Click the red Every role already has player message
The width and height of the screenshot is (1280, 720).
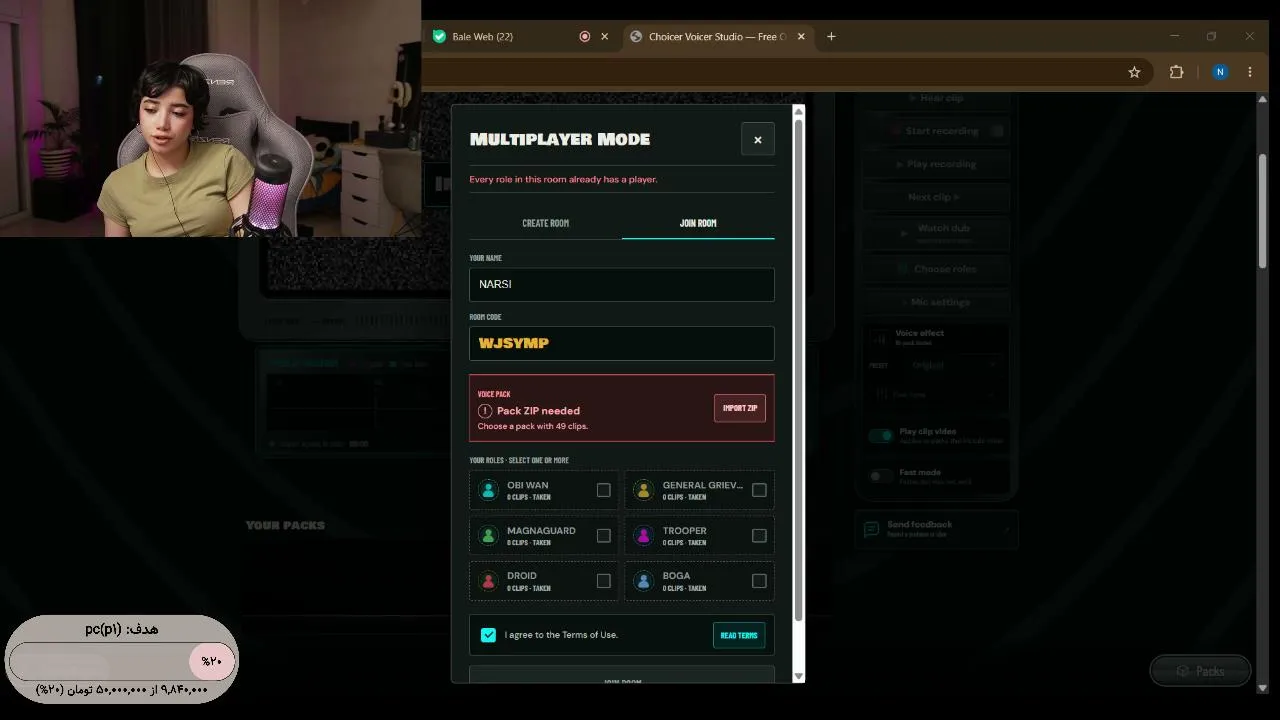(563, 179)
